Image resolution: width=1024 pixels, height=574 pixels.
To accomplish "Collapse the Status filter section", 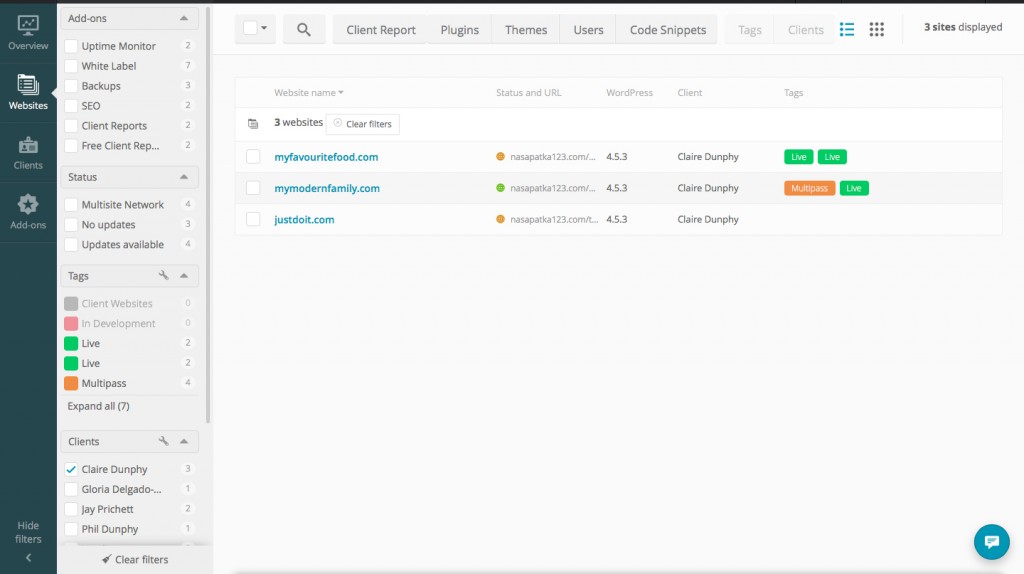I will click(x=184, y=177).
